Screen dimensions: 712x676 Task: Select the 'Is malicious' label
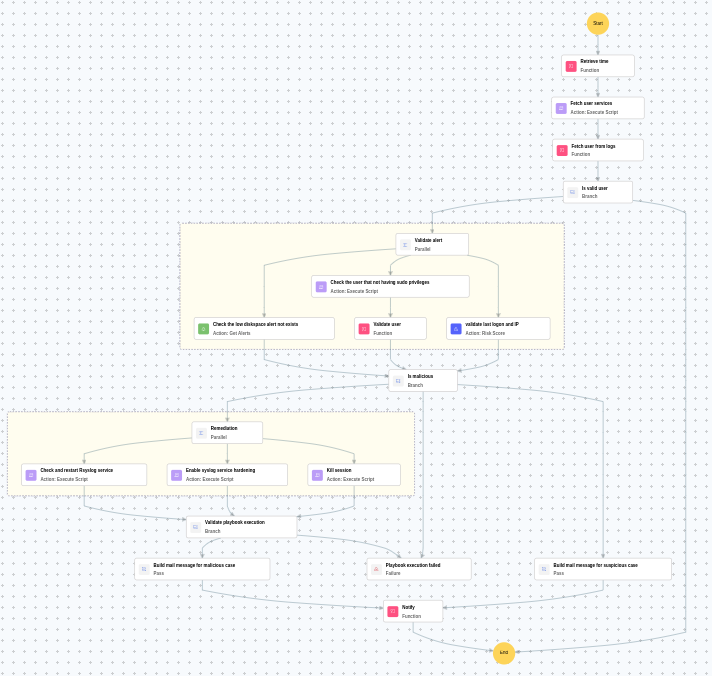420,376
